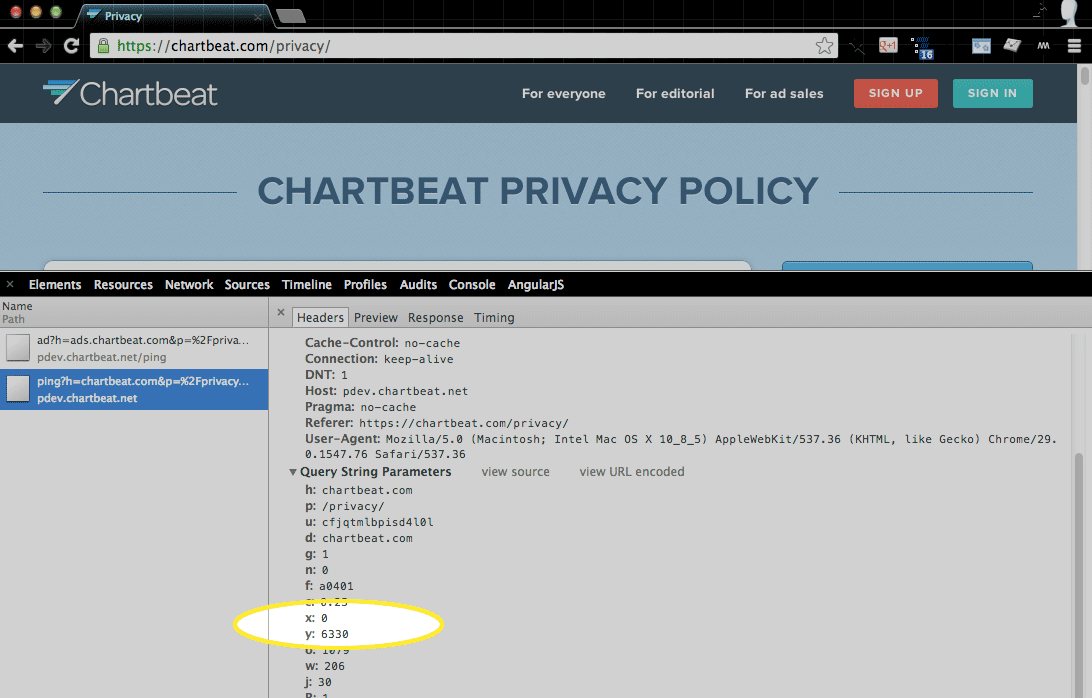This screenshot has width=1092, height=698.
Task: Click the Pragma: no-cache header
Action: click(x=360, y=407)
